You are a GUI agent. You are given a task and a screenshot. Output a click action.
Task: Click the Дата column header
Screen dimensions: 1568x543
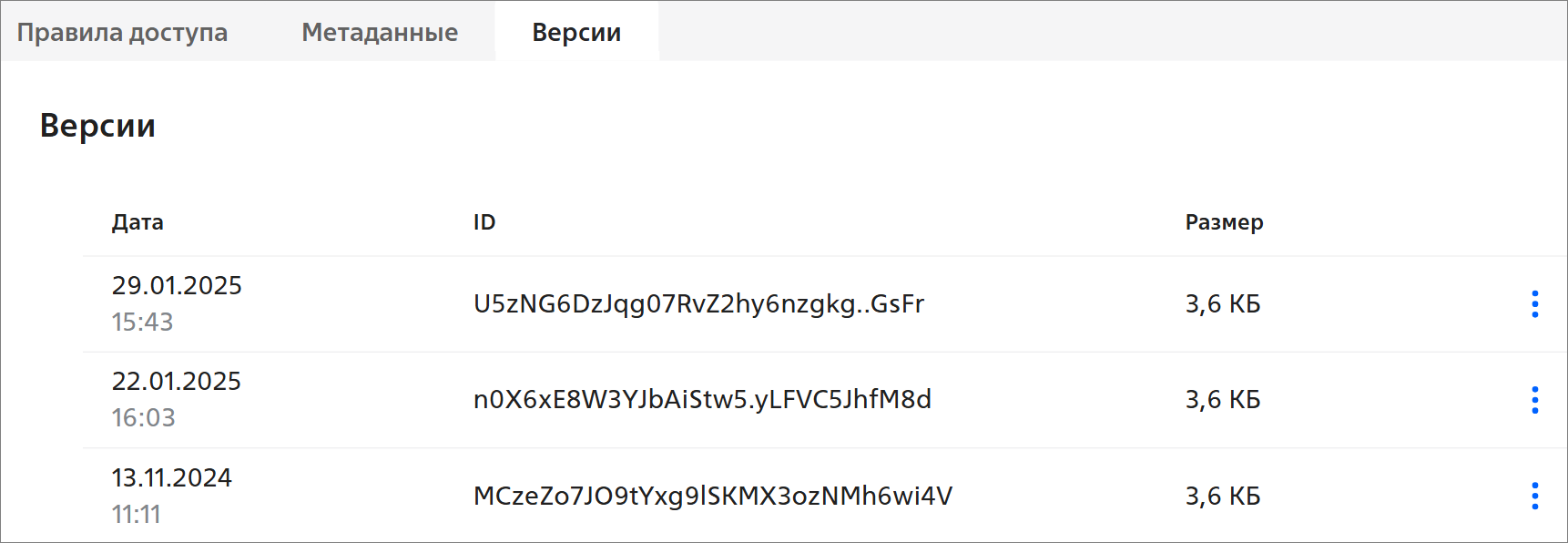(137, 222)
